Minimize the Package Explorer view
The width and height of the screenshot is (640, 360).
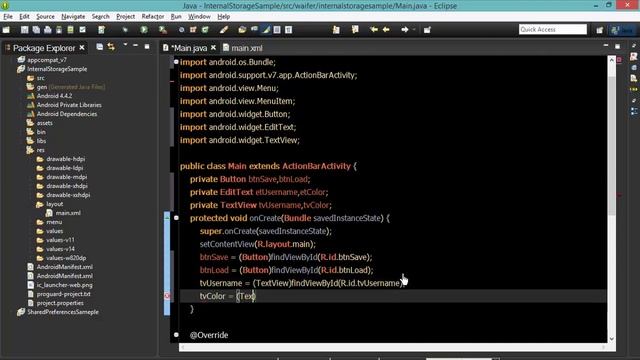[x=136, y=46]
